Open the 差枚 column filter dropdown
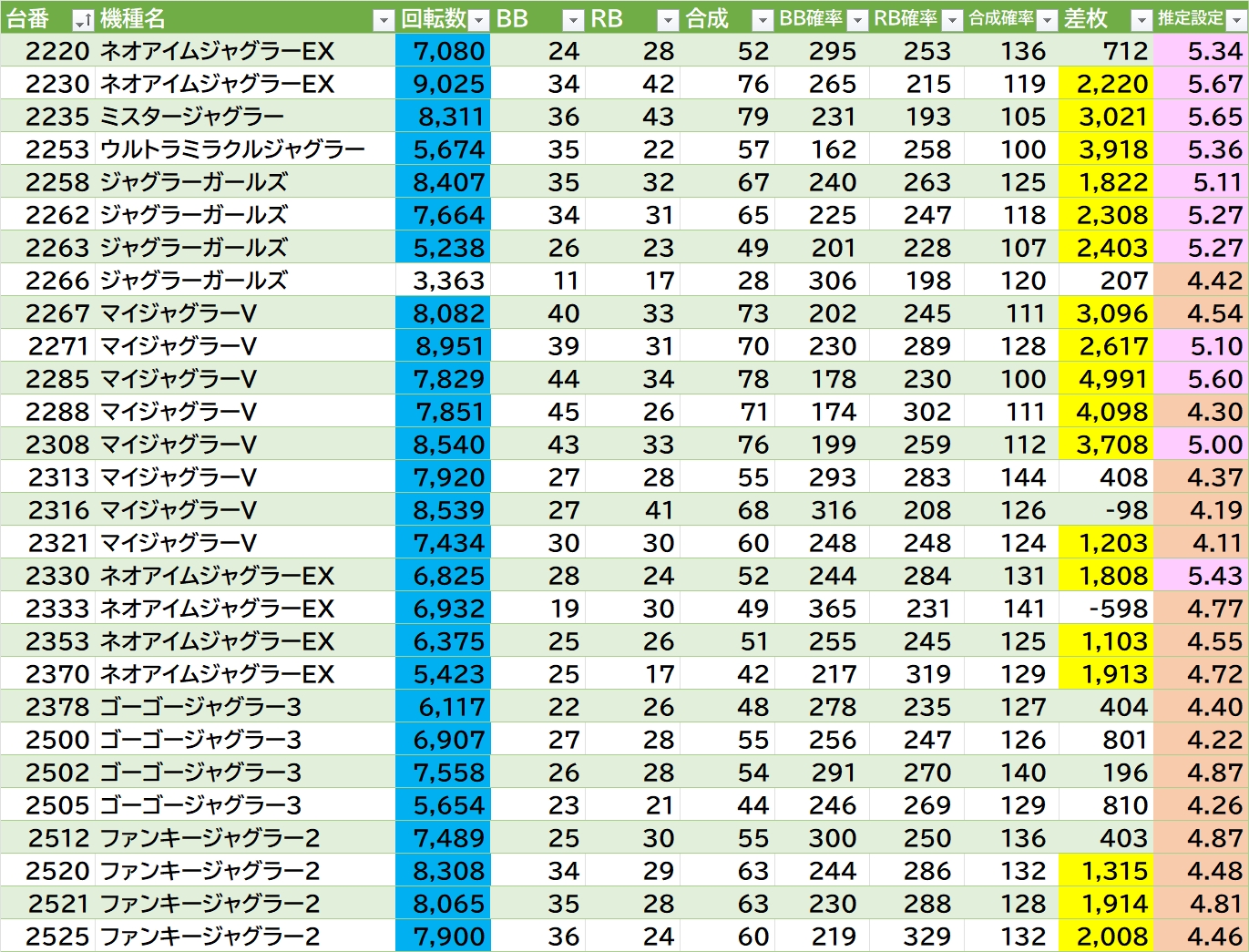The width and height of the screenshot is (1249, 952). click(x=1142, y=20)
